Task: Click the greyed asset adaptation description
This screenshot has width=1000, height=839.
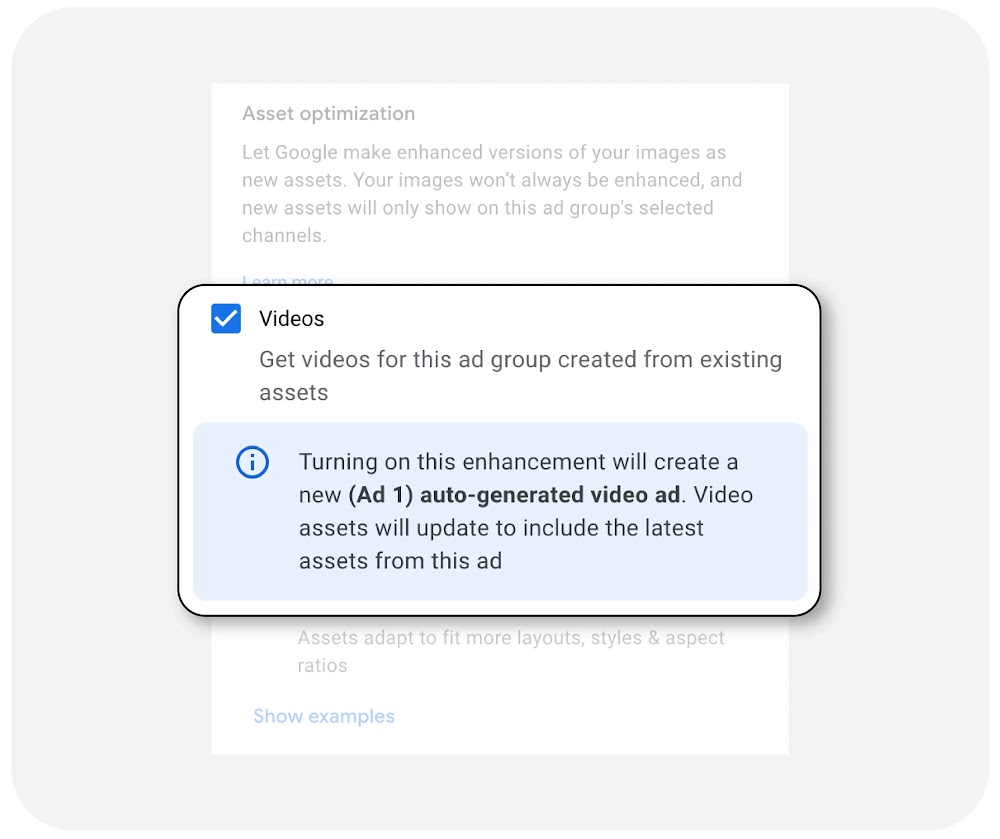Action: 510,650
